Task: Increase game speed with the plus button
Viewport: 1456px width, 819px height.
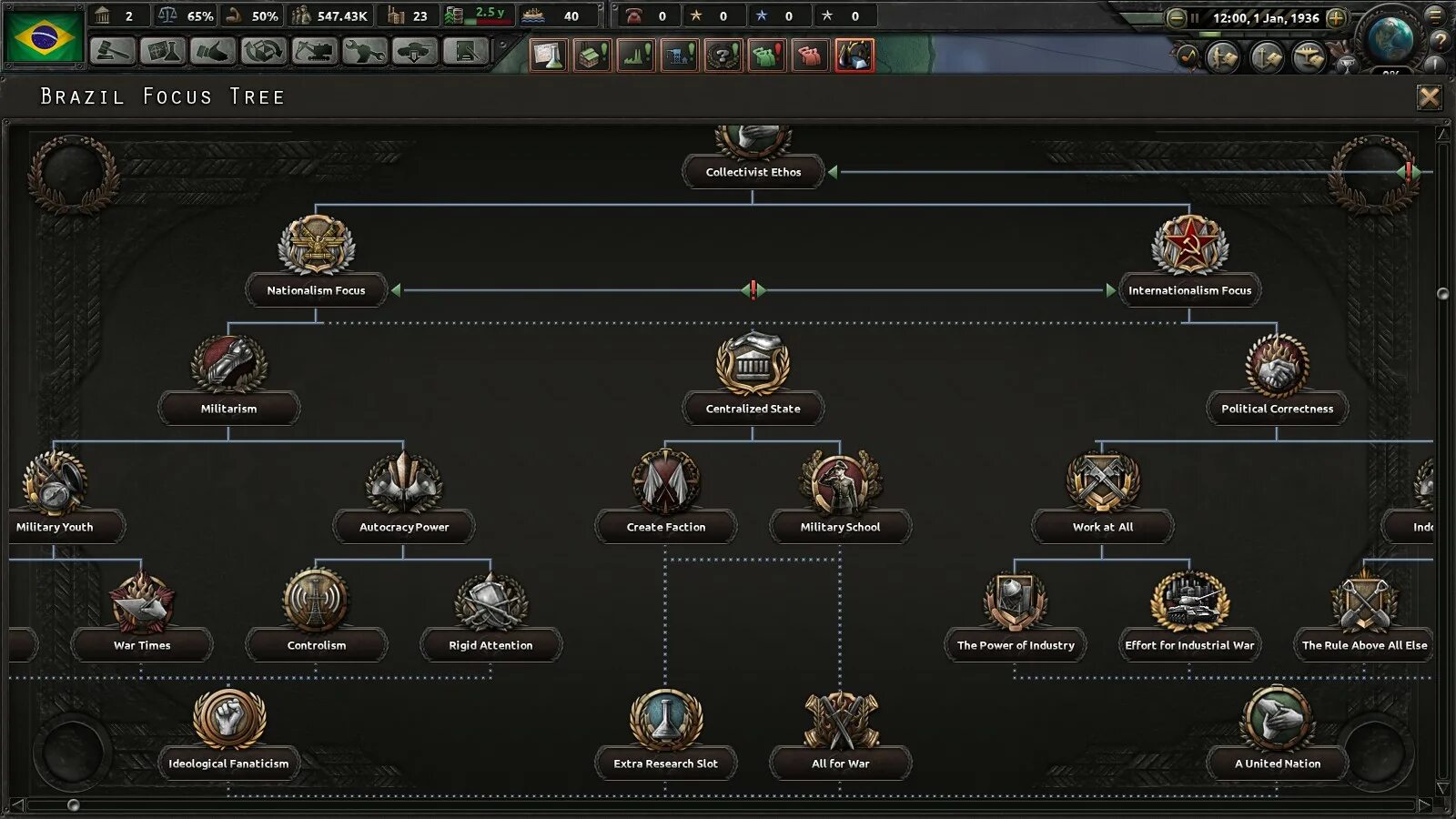Action: 1336,17
